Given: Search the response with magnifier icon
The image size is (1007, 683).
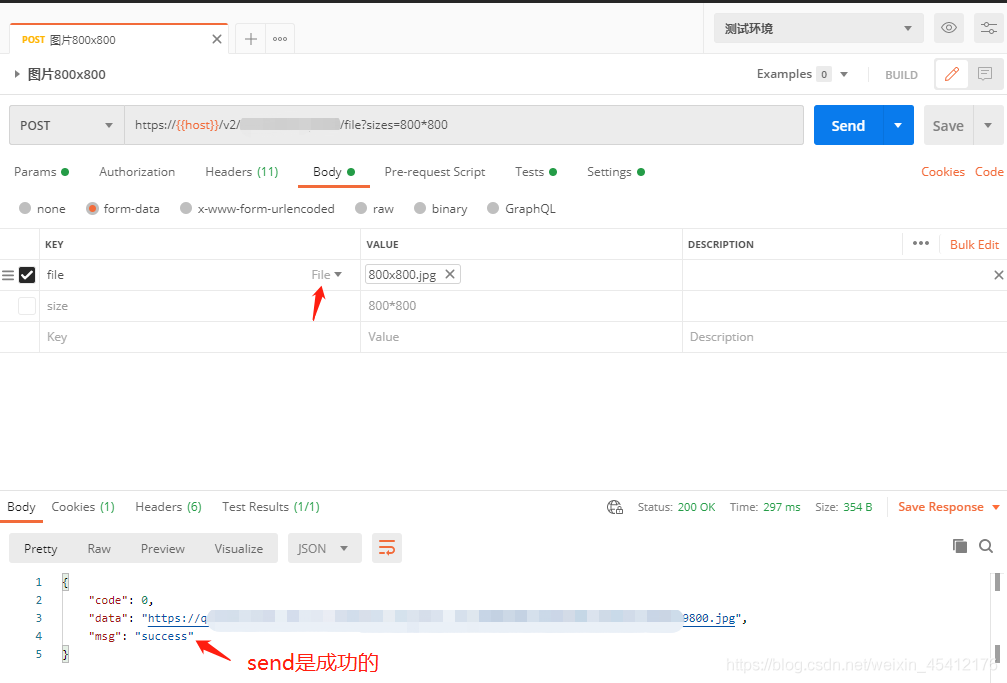Looking at the screenshot, I should point(986,546).
